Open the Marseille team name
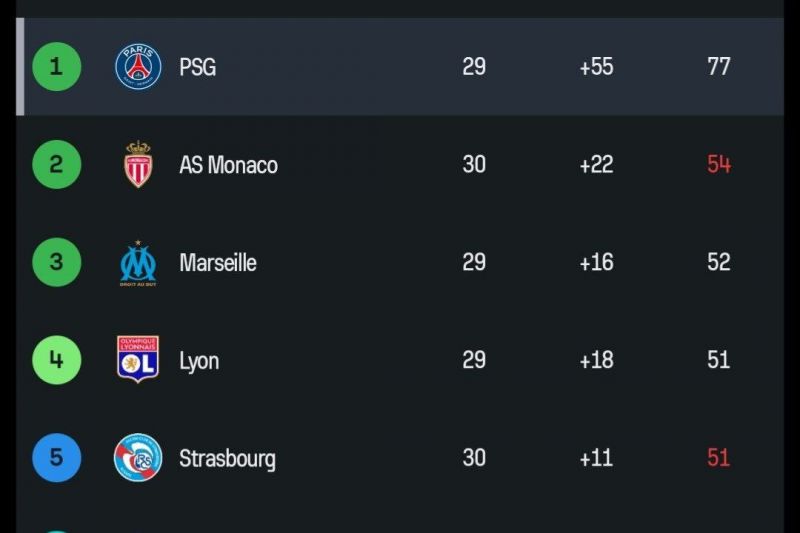Screen dimensions: 800x533 click(218, 263)
